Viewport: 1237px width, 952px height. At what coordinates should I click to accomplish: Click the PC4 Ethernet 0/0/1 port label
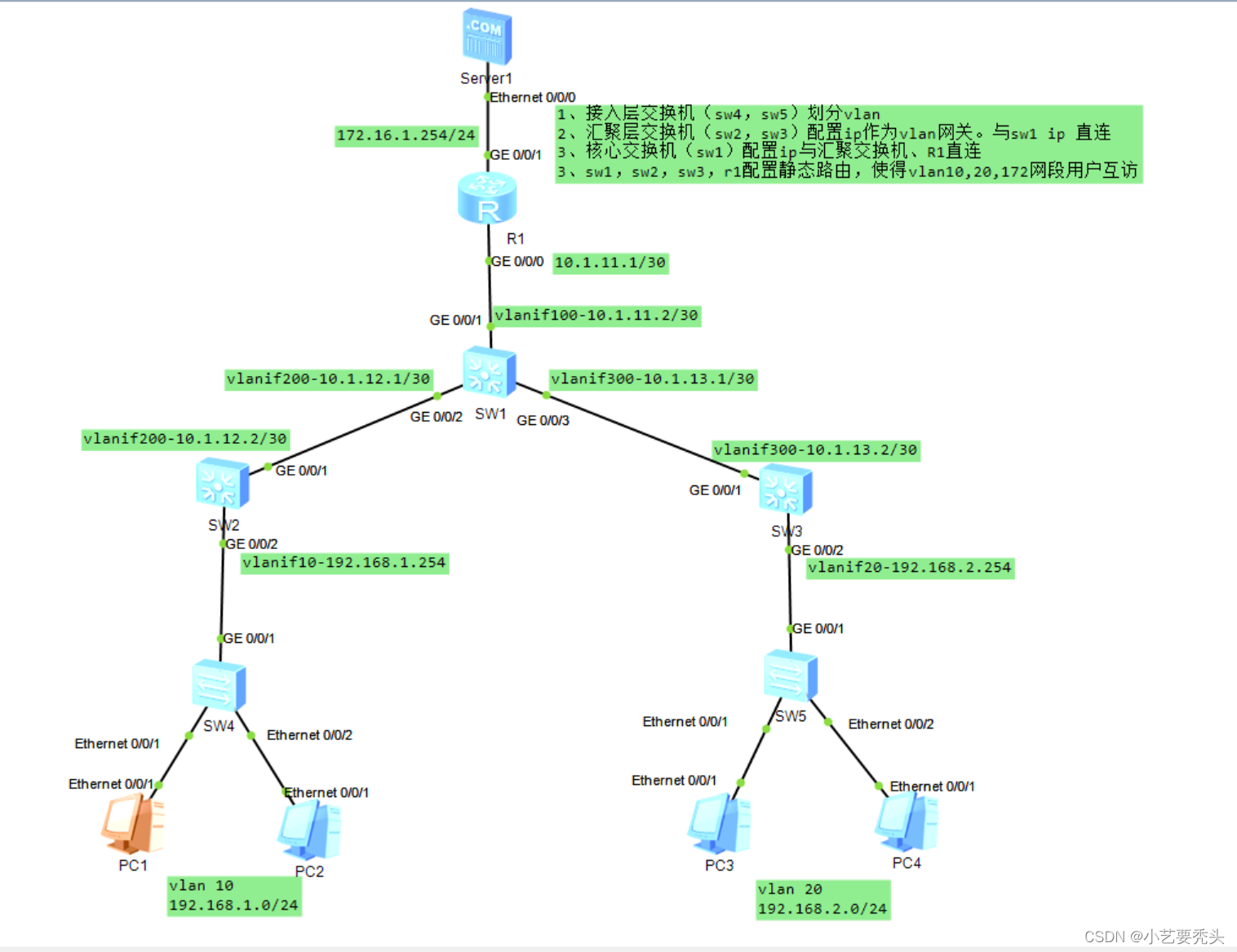(933, 786)
